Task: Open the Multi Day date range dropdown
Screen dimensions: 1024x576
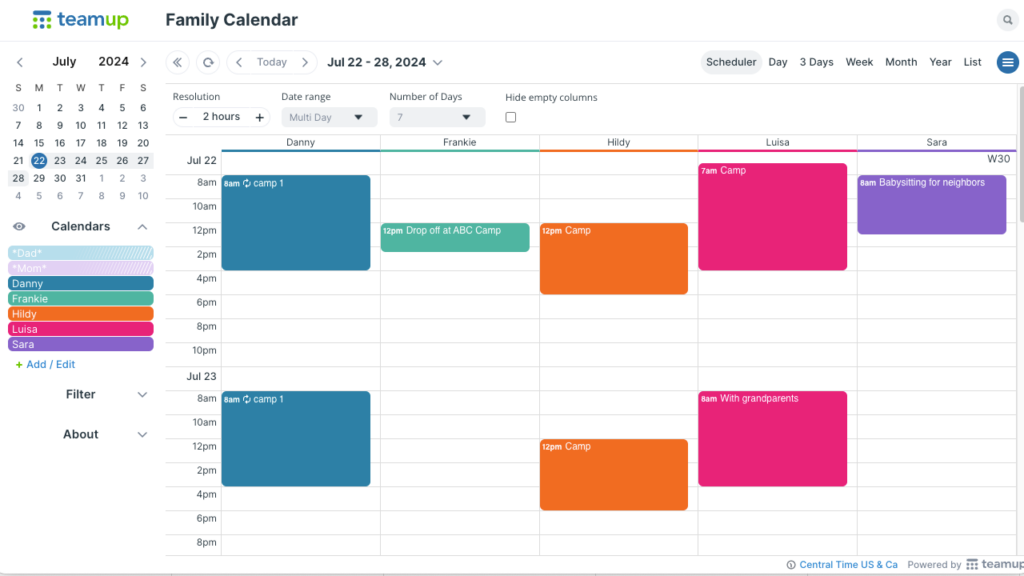Action: 330,116
